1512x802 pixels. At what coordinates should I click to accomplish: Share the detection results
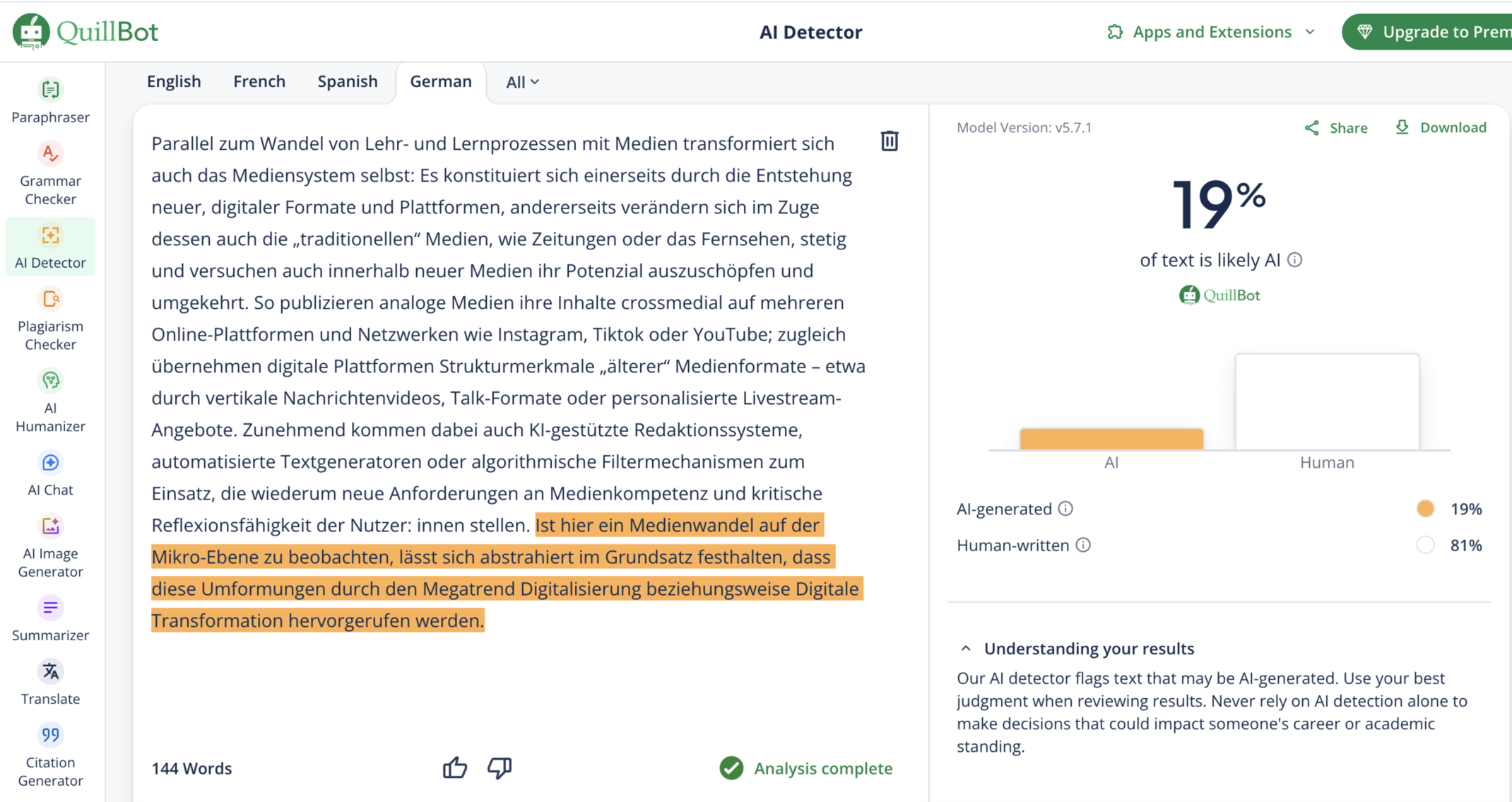click(x=1335, y=127)
